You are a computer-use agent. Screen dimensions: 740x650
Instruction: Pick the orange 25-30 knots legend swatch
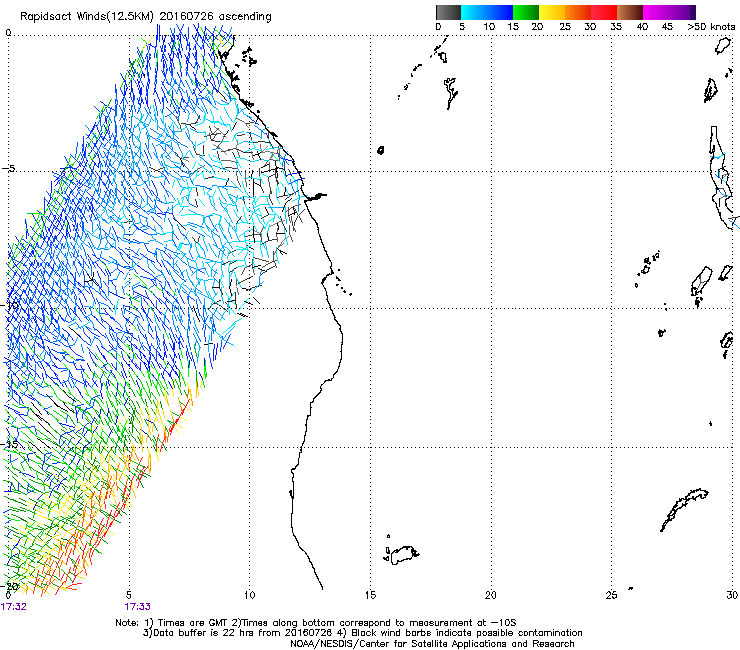[578, 12]
